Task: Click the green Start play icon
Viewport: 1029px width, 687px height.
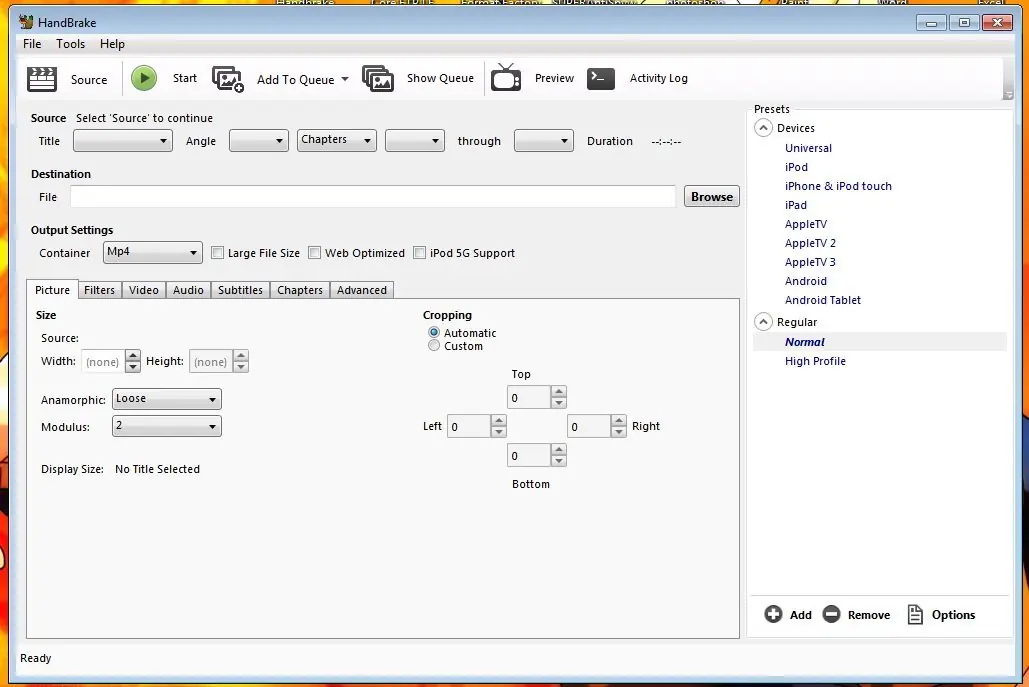Action: pos(144,78)
